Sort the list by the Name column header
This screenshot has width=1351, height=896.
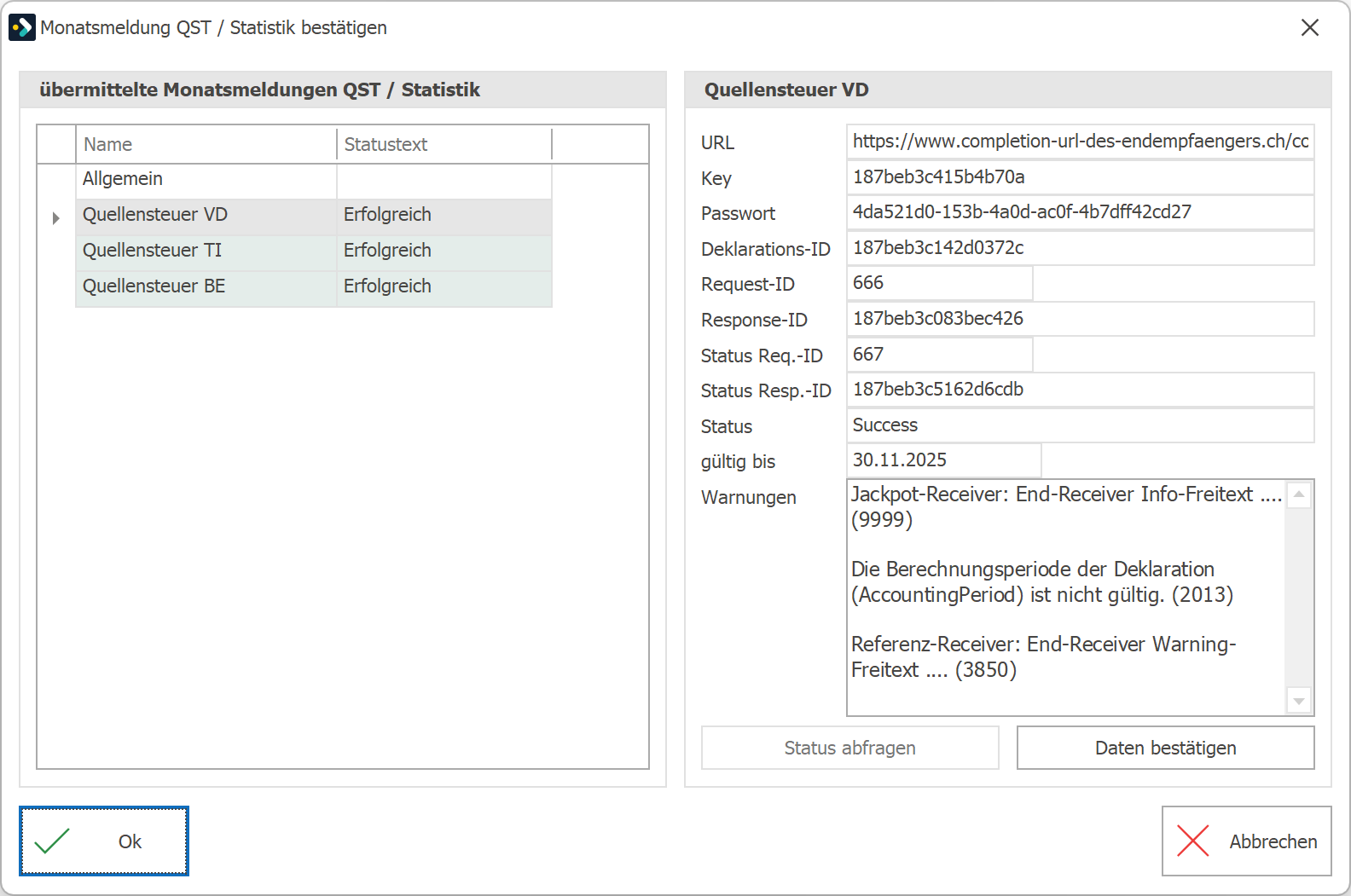206,144
